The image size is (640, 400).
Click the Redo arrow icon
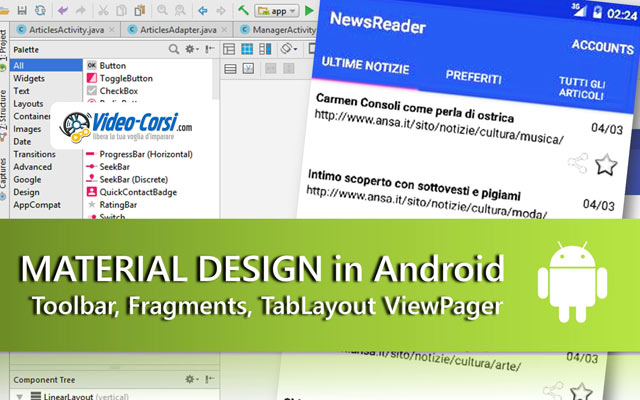[x=80, y=10]
